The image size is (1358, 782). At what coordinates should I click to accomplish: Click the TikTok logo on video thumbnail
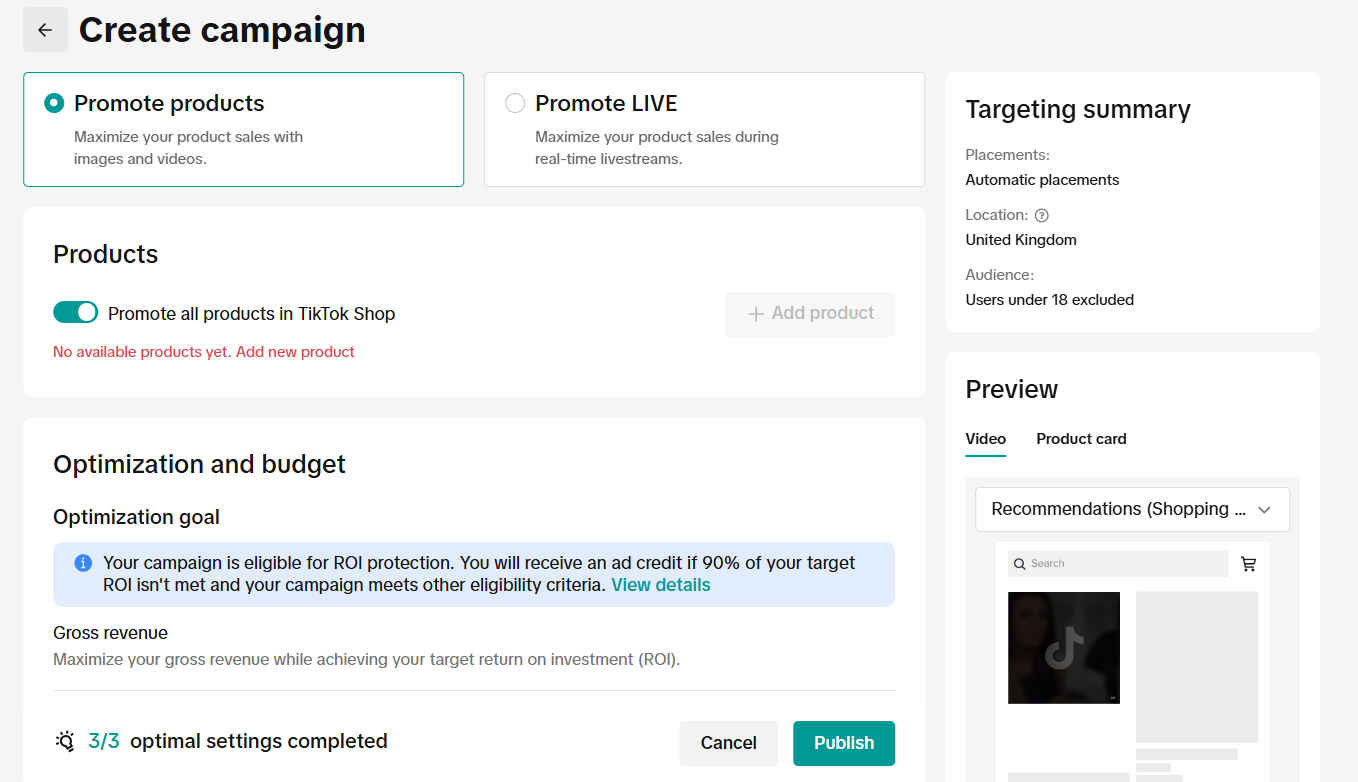(x=1064, y=648)
